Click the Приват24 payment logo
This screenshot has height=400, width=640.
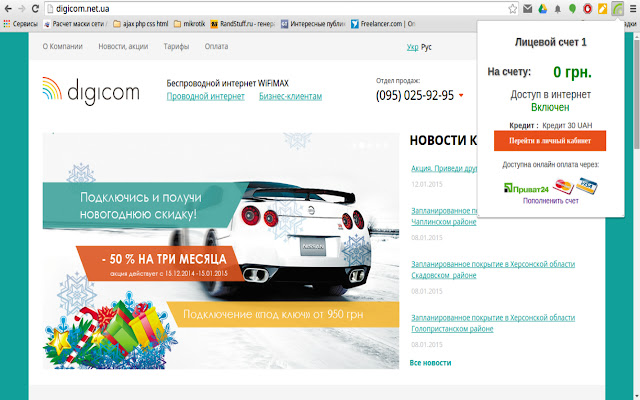pos(526,188)
